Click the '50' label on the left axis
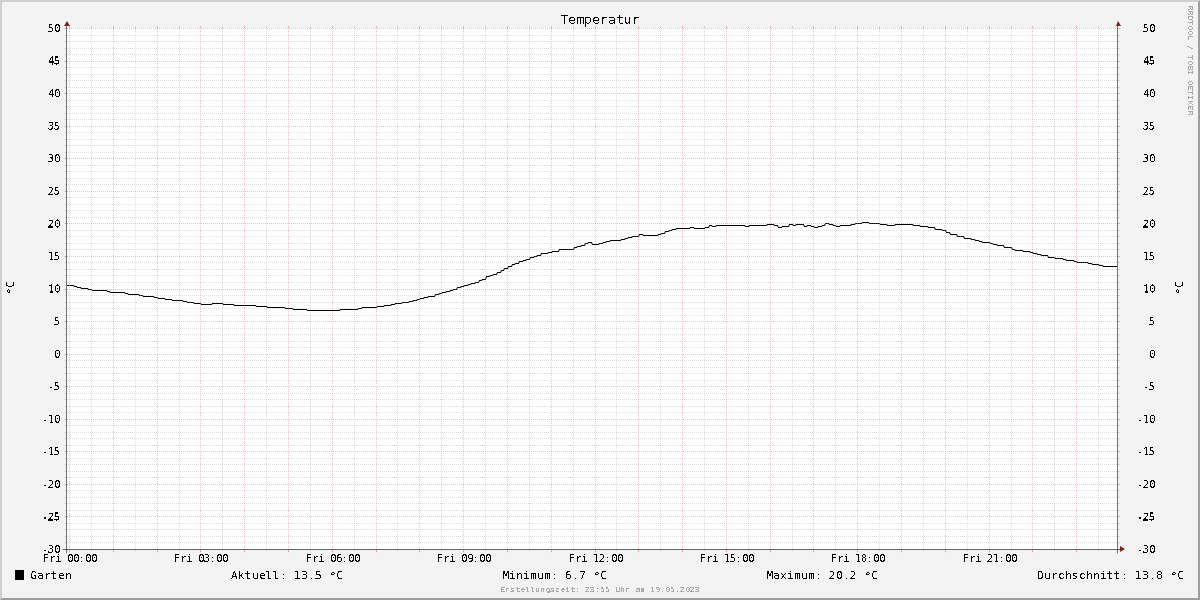This screenshot has height=600, width=1200. pyautogui.click(x=54, y=28)
